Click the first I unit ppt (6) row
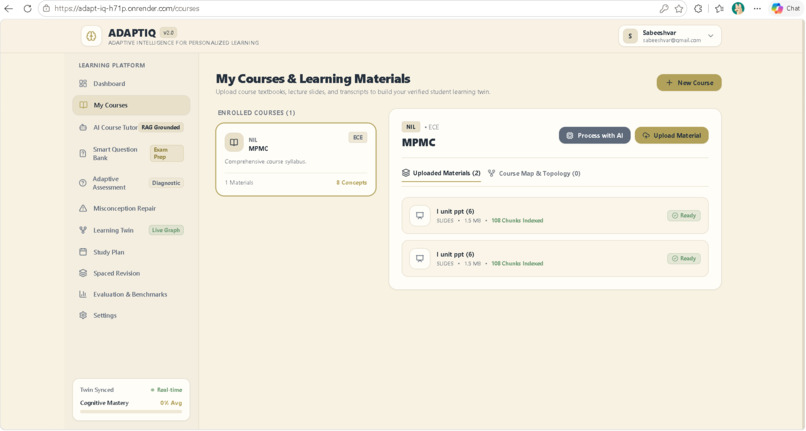The height and width of the screenshot is (431, 806). click(x=555, y=216)
